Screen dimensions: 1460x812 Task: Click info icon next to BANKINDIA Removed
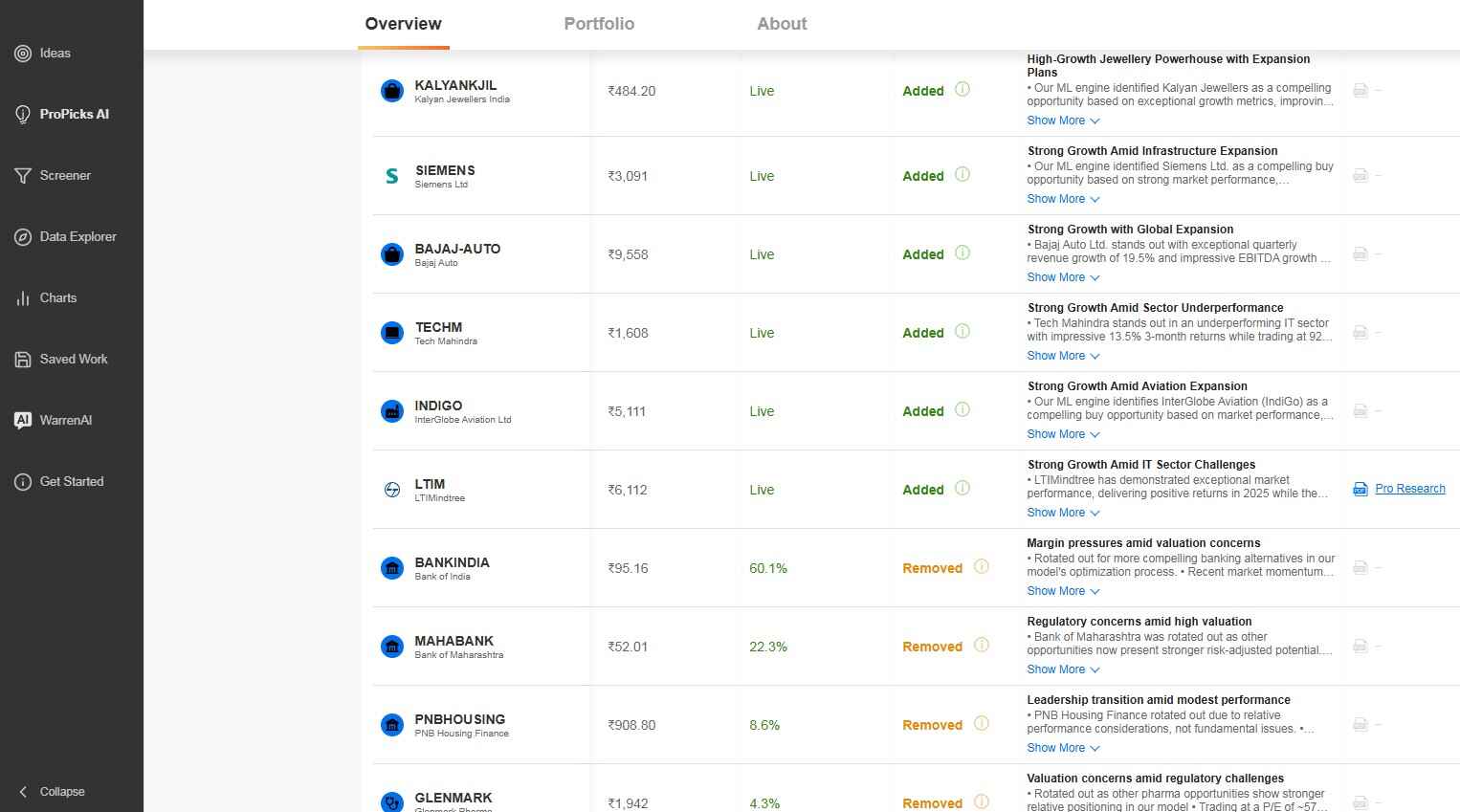coord(981,567)
